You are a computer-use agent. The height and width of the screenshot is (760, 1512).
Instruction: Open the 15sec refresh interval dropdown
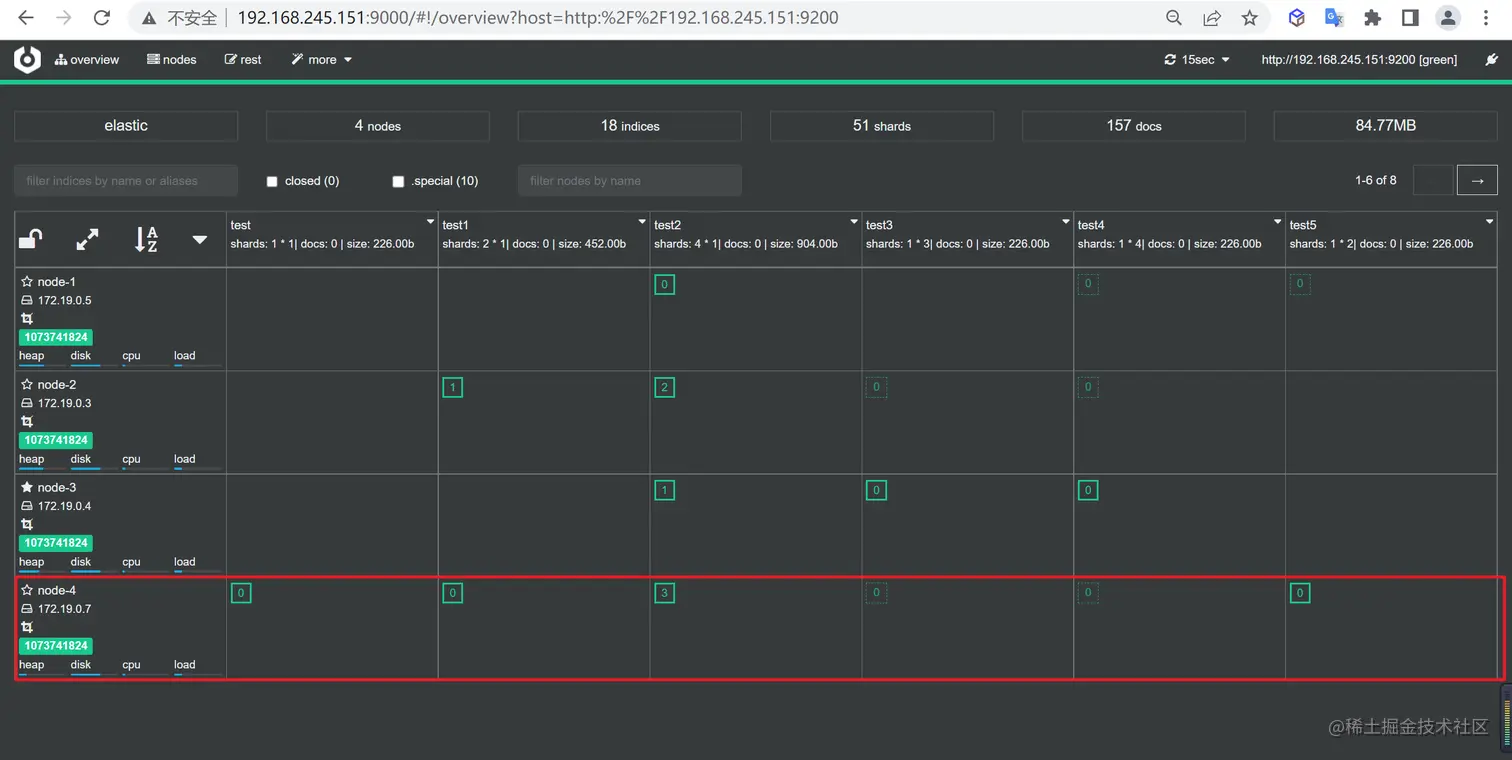(1197, 60)
